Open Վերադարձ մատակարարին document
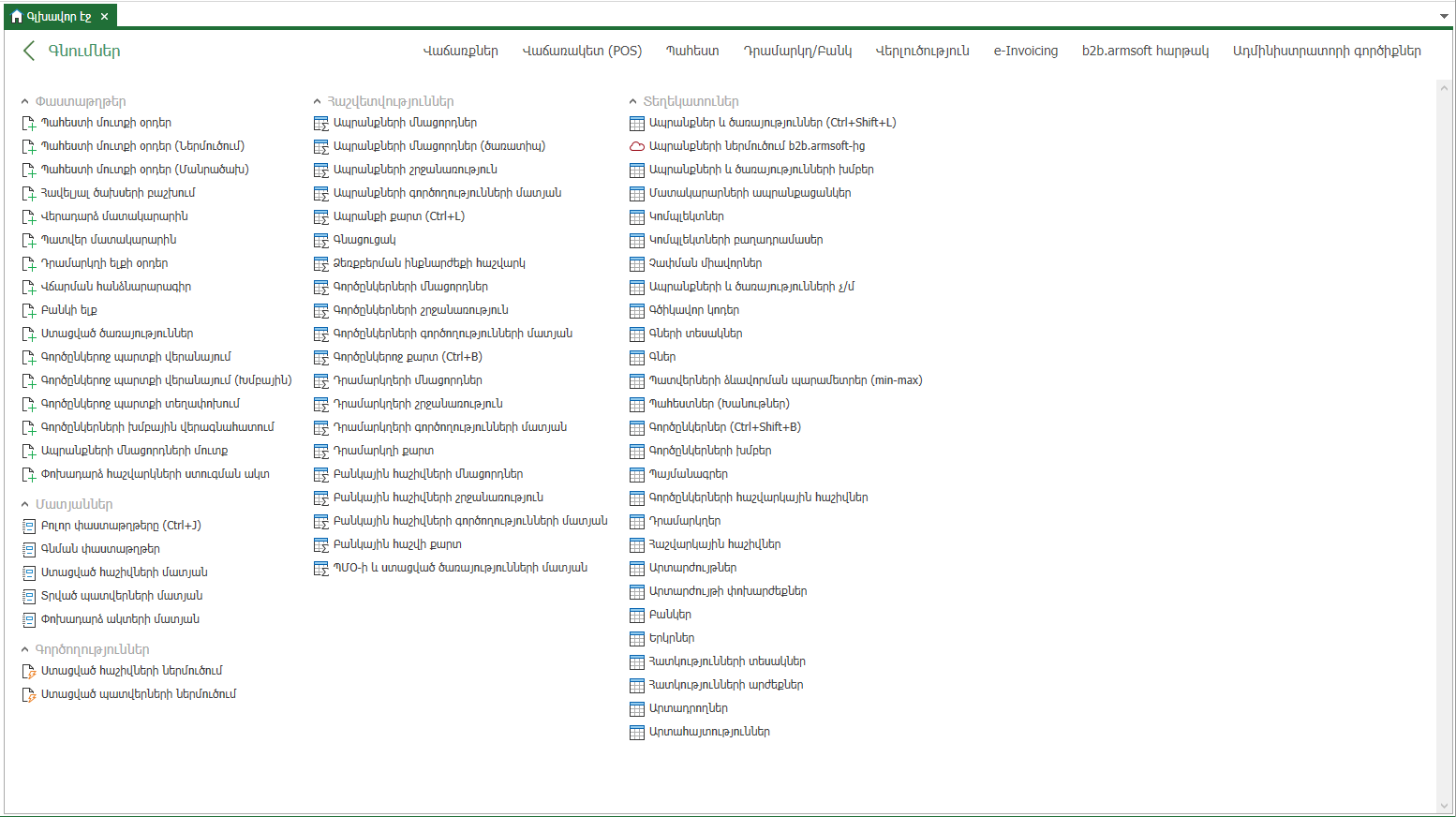Image resolution: width=1456 pixels, height=817 pixels. click(x=114, y=216)
